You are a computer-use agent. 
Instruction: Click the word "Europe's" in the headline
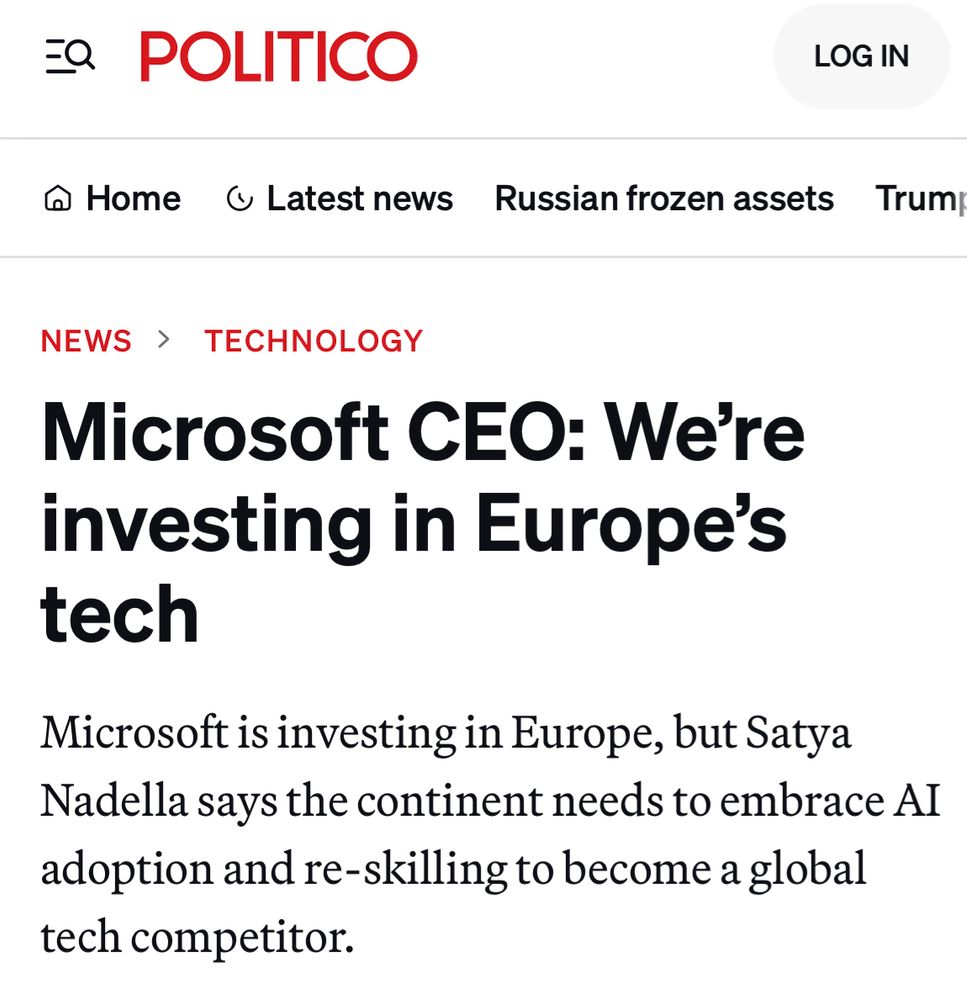click(630, 523)
